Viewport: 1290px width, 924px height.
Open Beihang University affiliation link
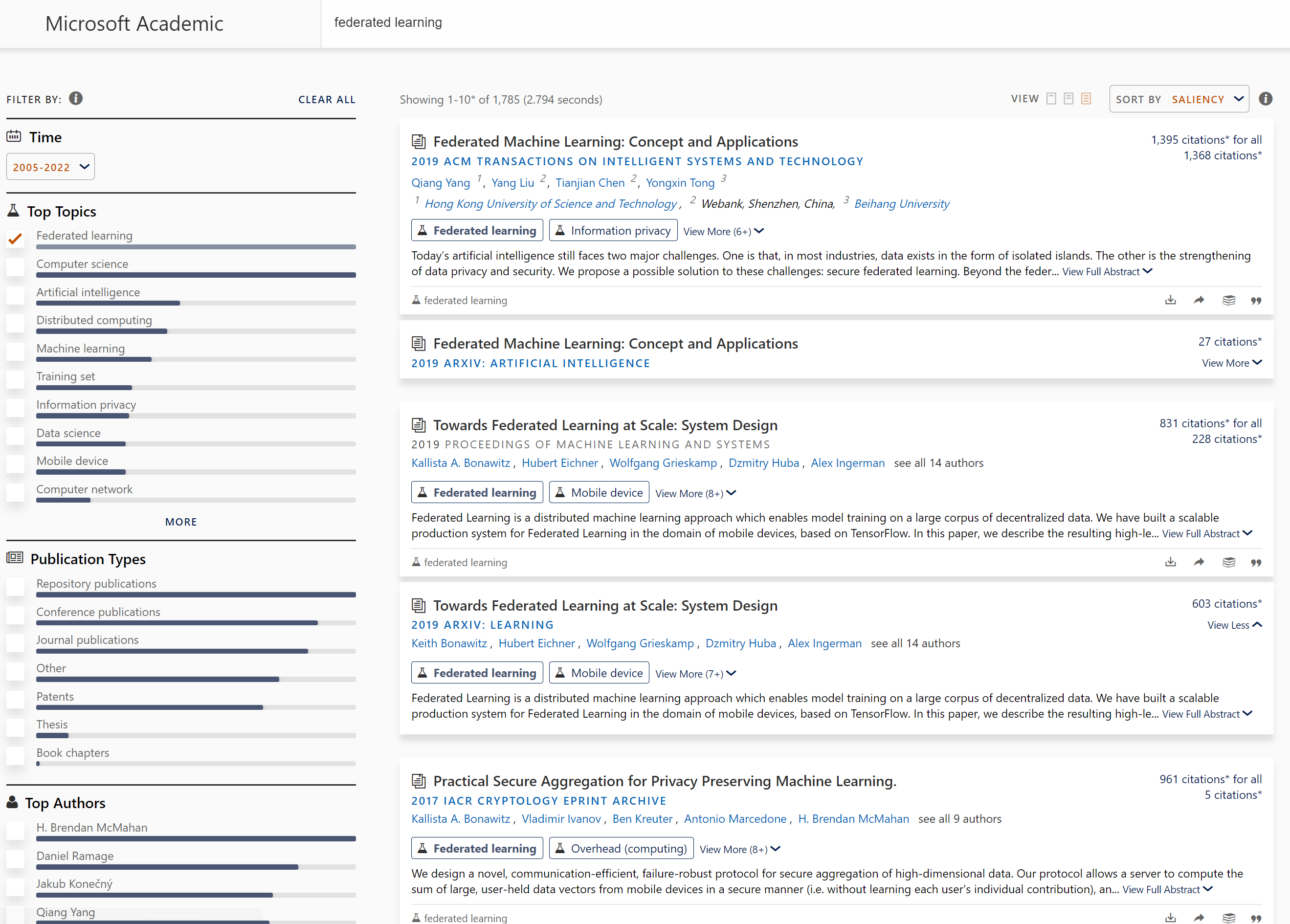coord(902,203)
